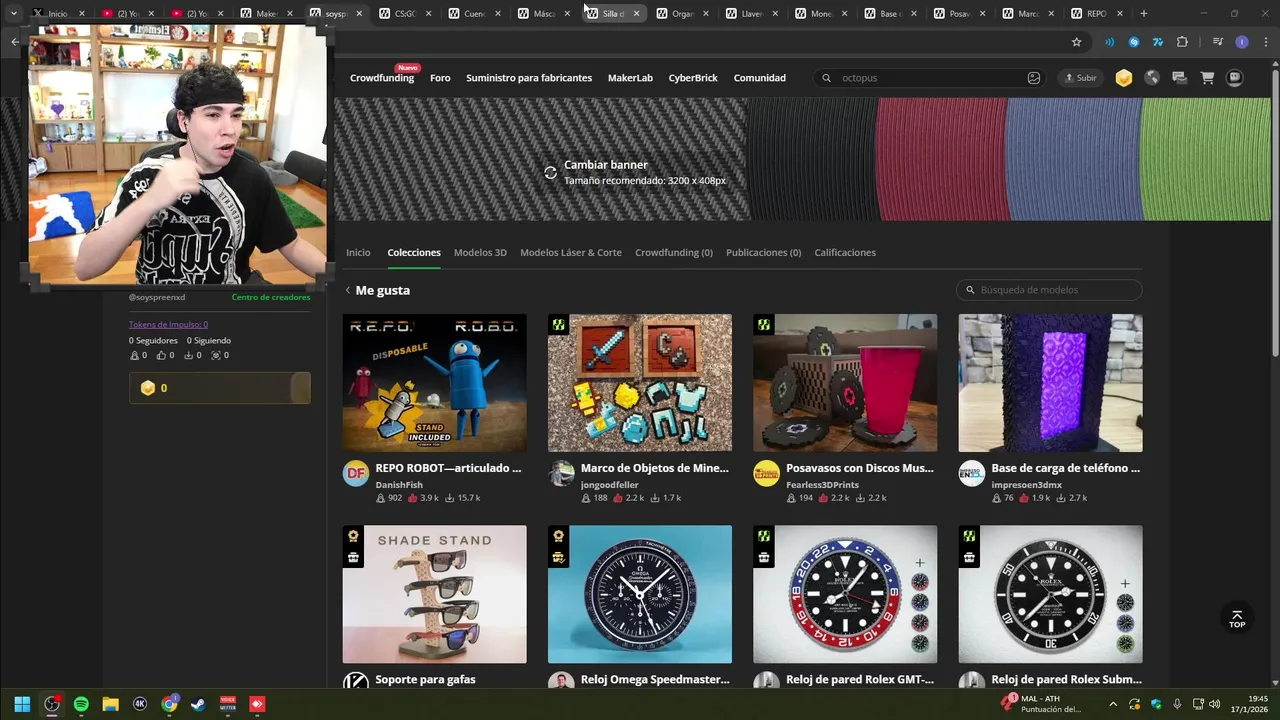1280x720 pixels.
Task: Open the Centro de creadores link
Action: pos(271,297)
